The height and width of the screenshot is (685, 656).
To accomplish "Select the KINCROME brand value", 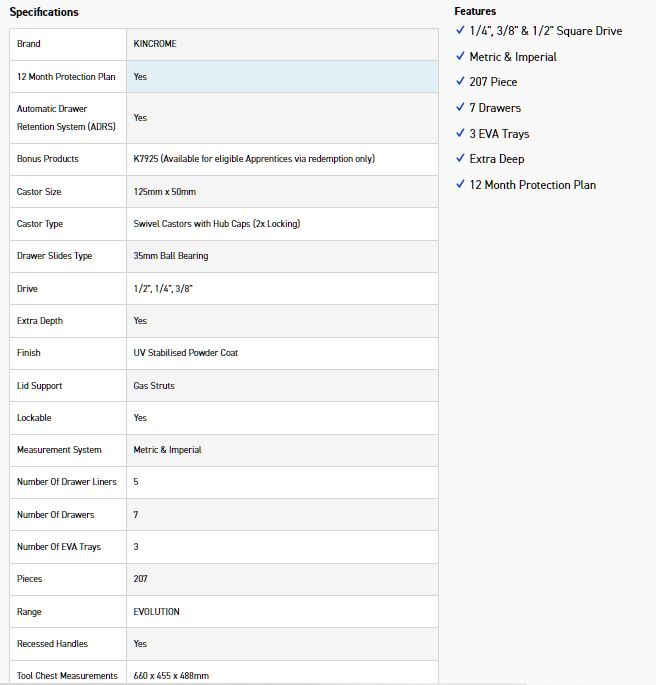I will 155,44.
